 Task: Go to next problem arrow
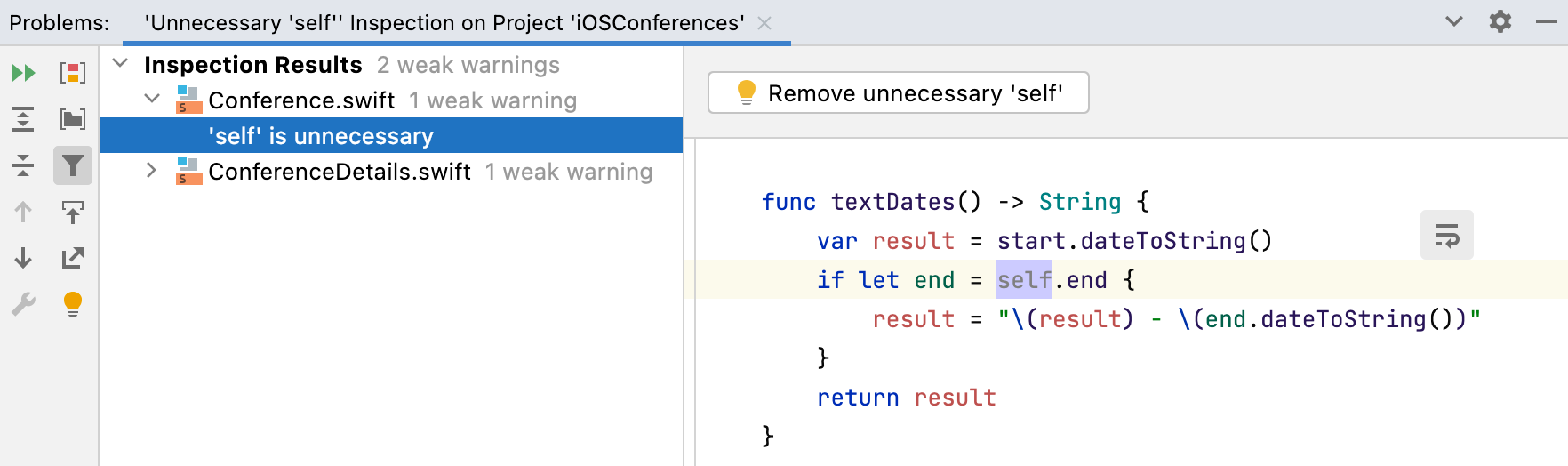point(23,258)
